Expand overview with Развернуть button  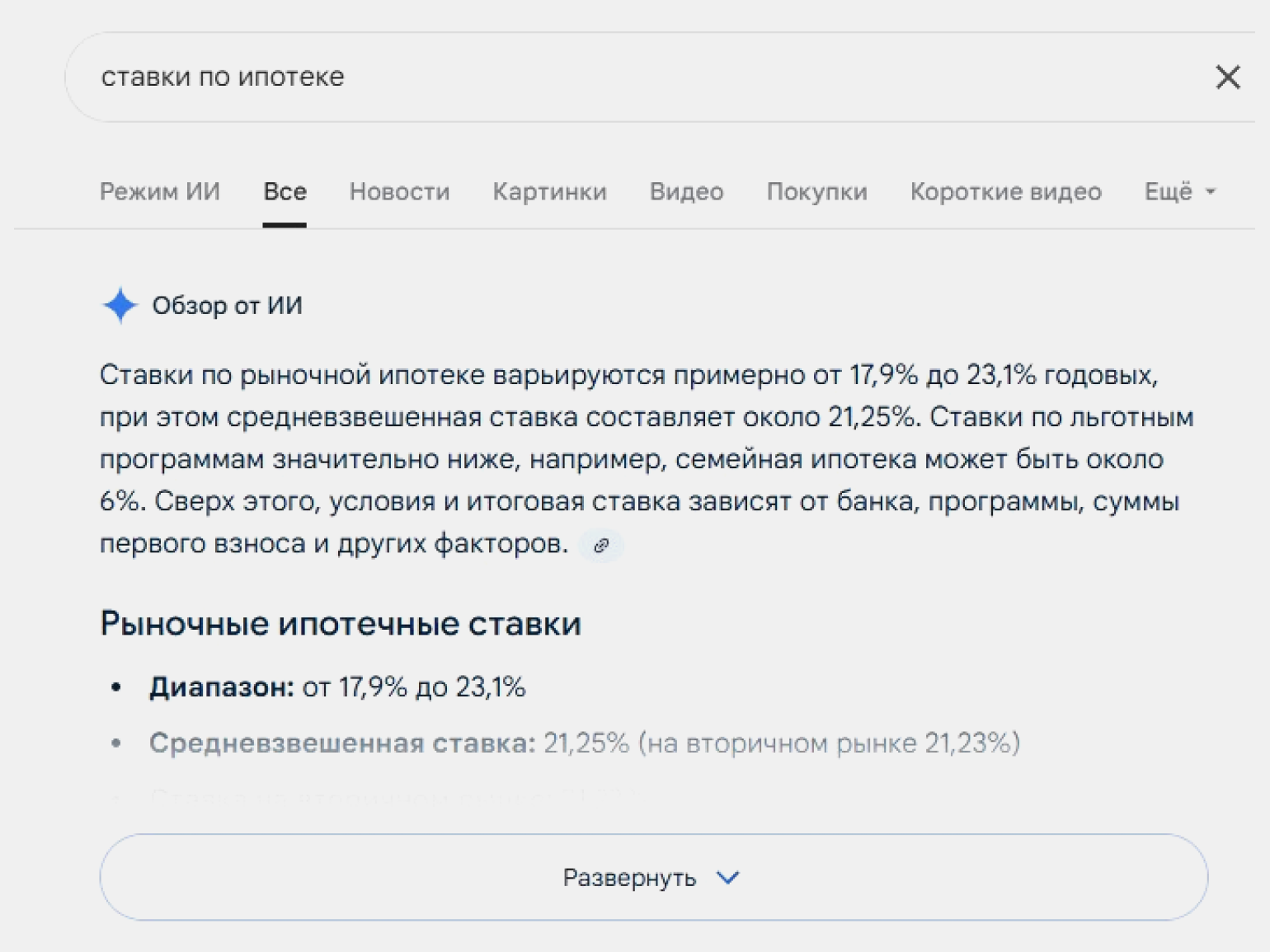pyautogui.click(x=629, y=878)
